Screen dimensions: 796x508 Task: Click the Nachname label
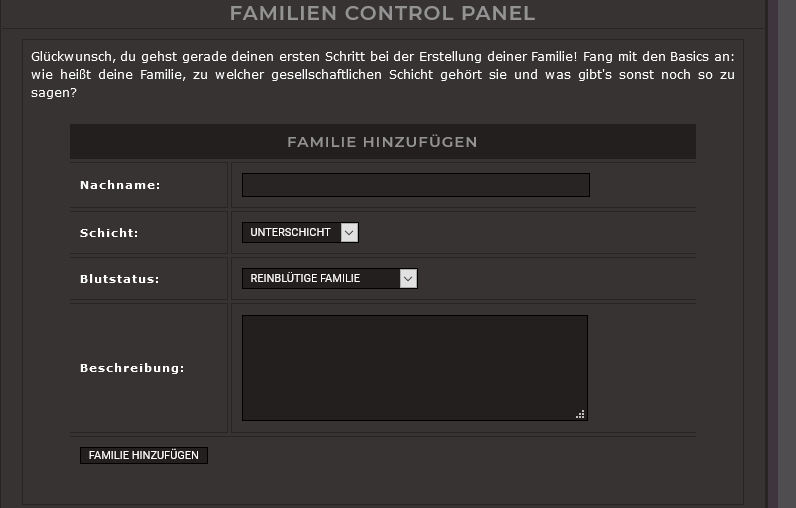point(120,185)
